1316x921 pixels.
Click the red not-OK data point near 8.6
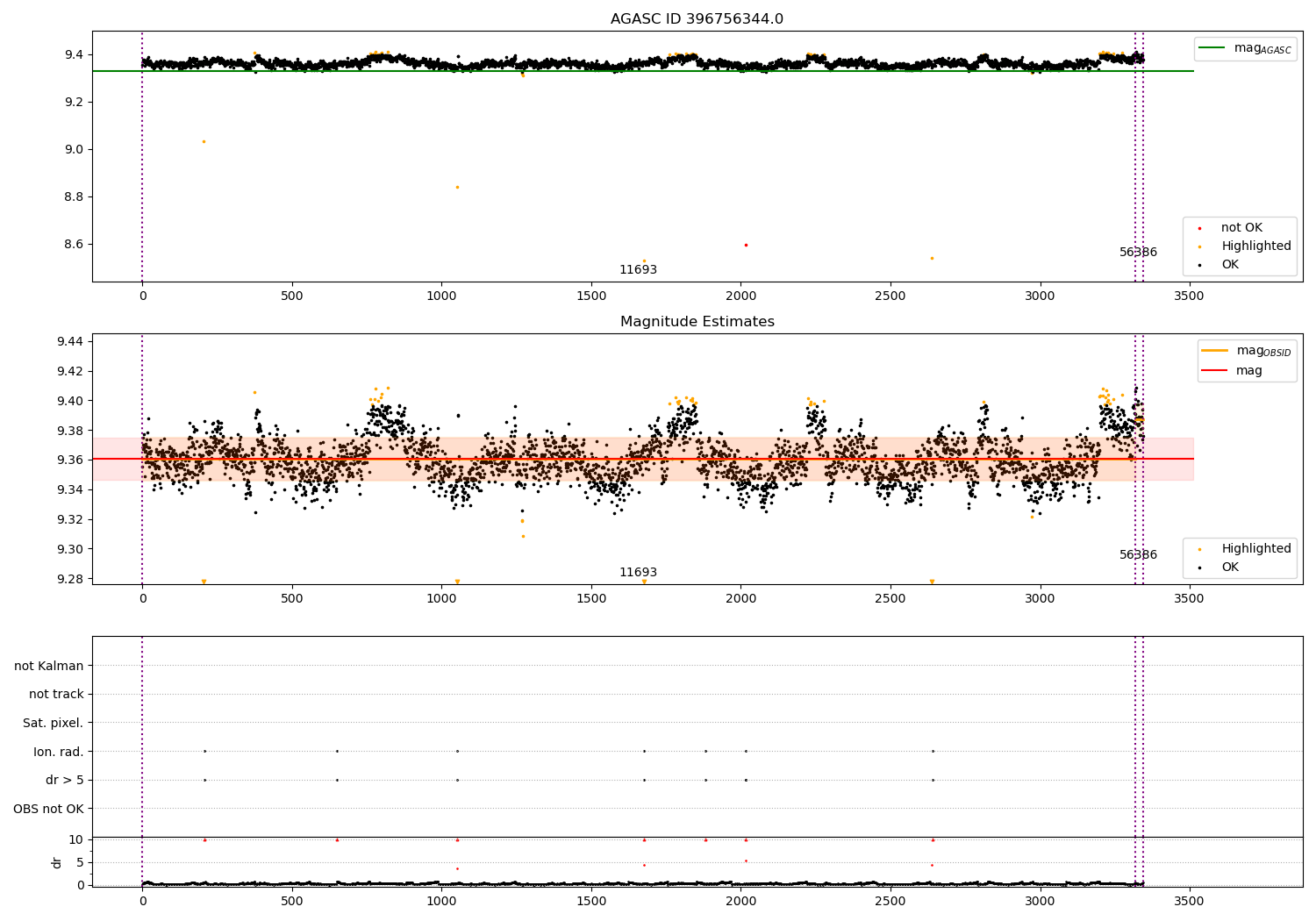(746, 245)
